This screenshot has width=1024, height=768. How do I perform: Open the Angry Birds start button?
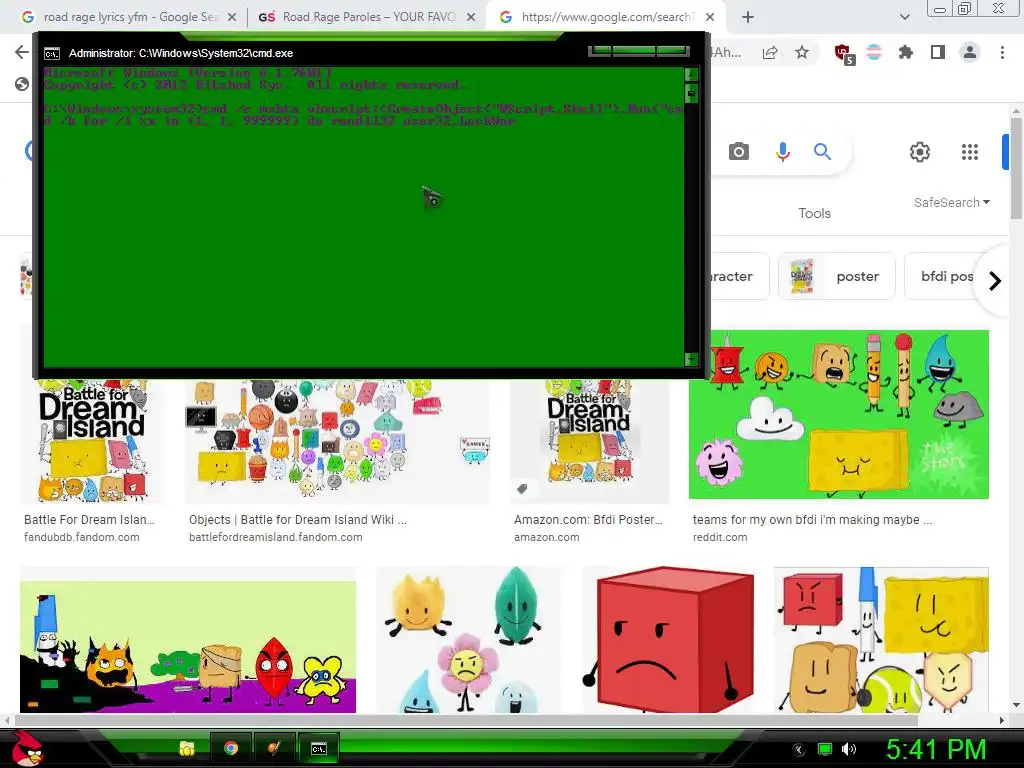click(27, 748)
